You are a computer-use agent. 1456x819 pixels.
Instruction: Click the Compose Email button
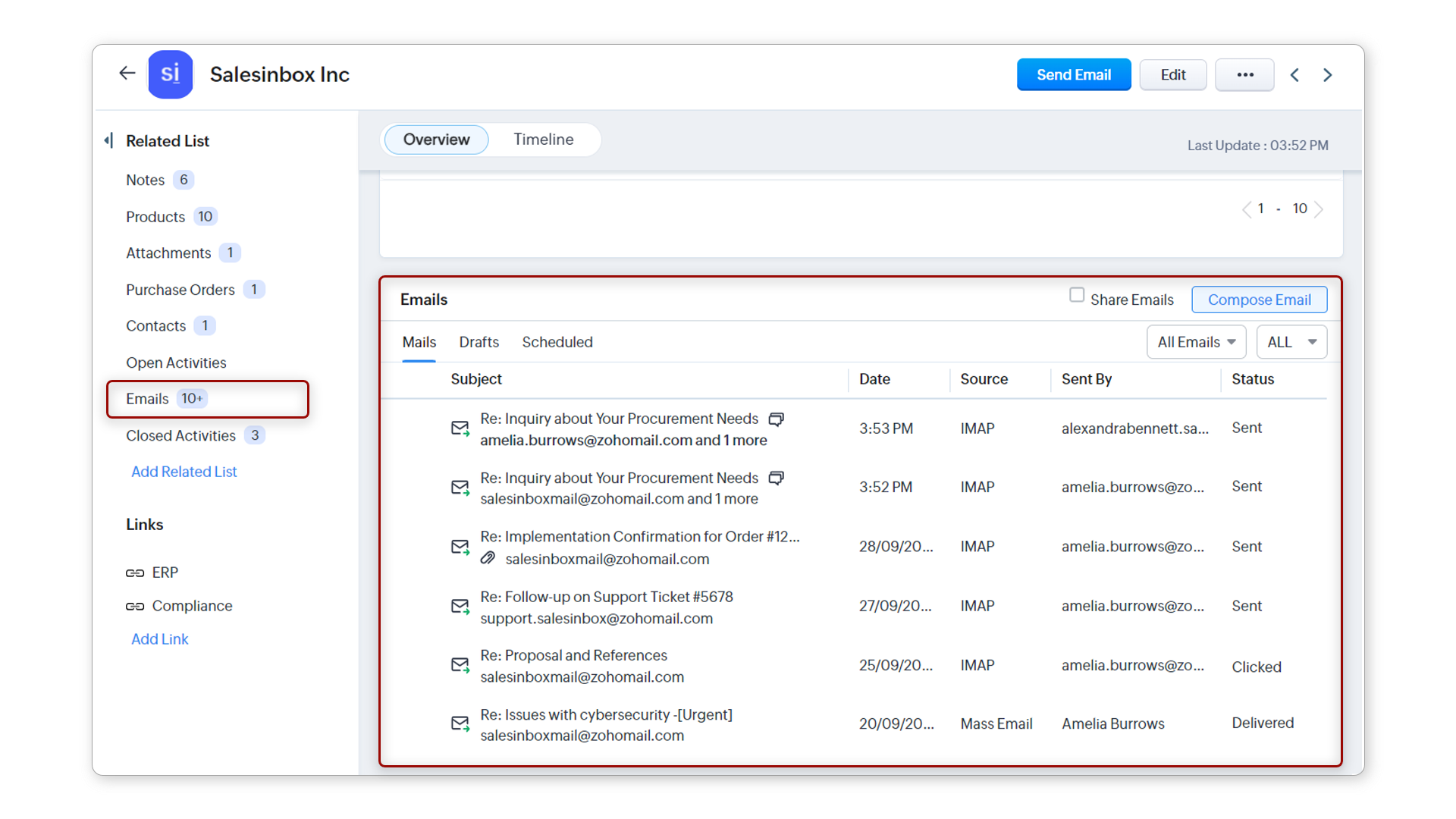point(1259,300)
